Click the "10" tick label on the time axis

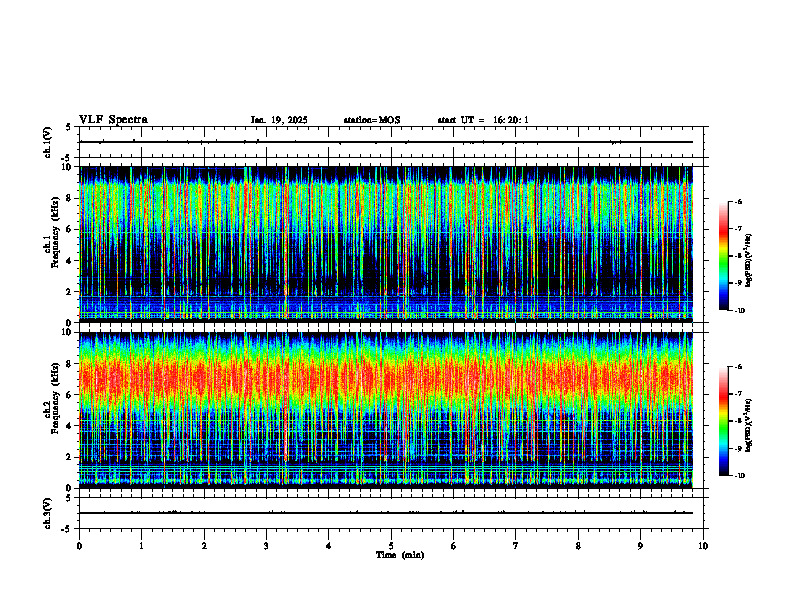click(703, 546)
